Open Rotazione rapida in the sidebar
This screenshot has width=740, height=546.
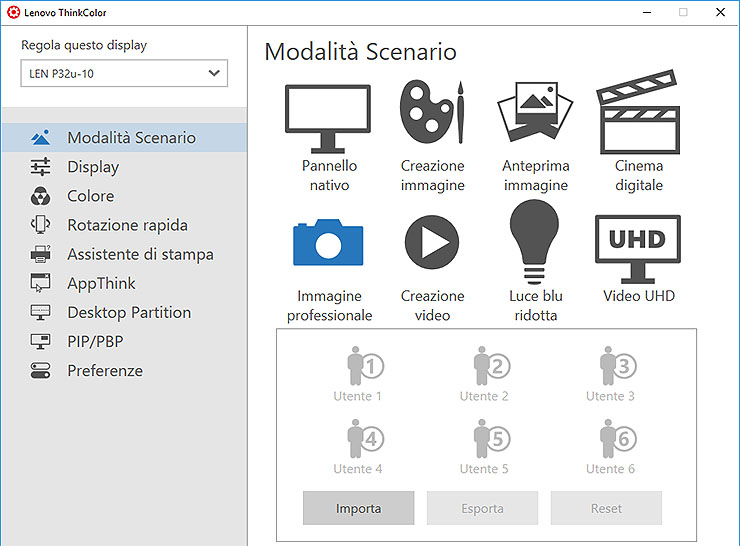[127, 225]
